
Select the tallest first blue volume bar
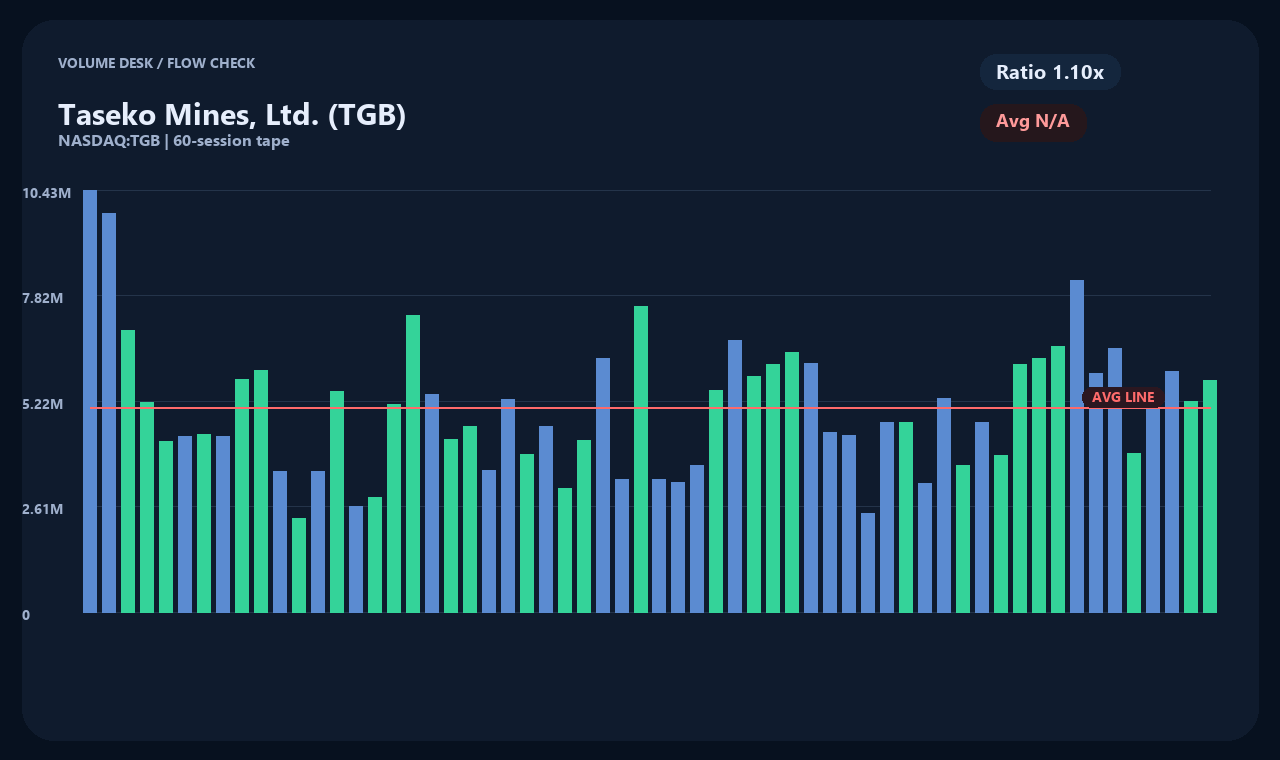90,401
